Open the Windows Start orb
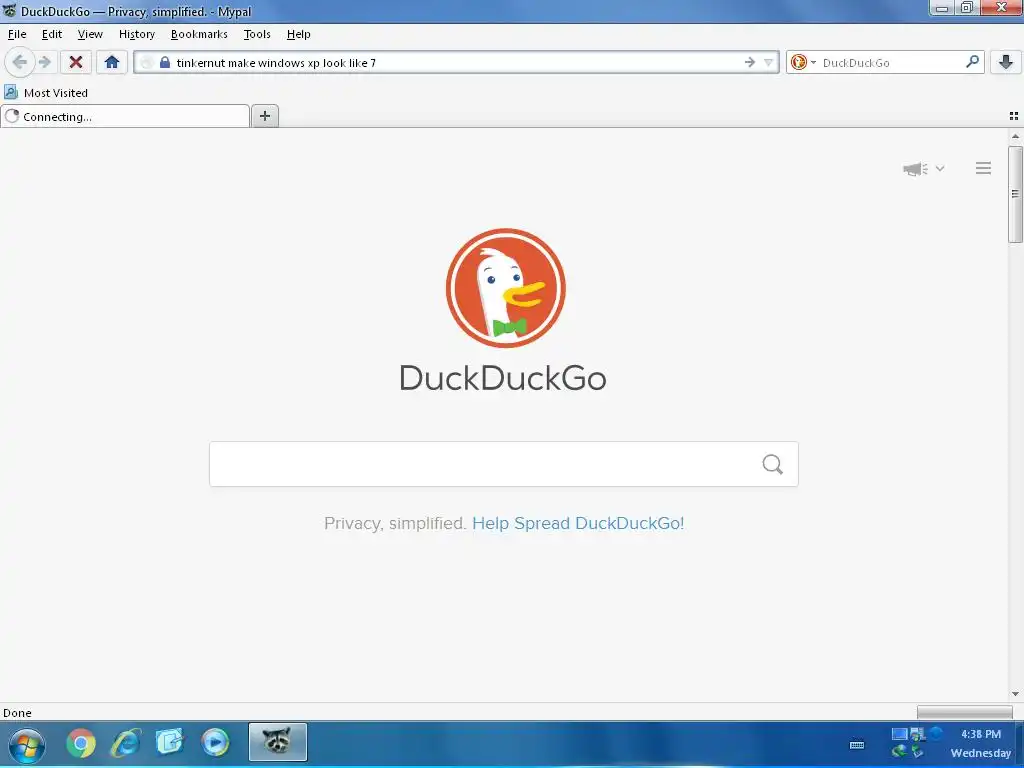Image resolution: width=1024 pixels, height=768 pixels. 26,744
